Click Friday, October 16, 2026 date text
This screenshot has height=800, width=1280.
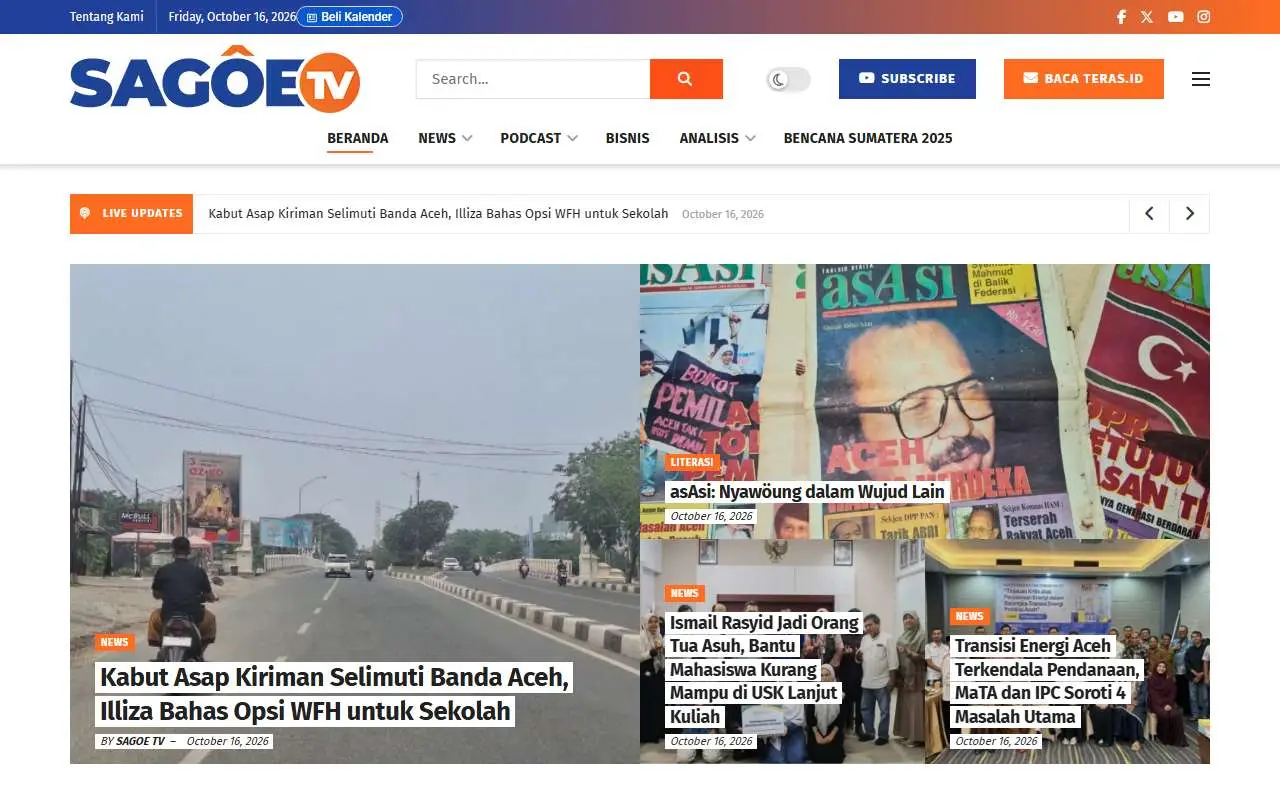coord(233,17)
